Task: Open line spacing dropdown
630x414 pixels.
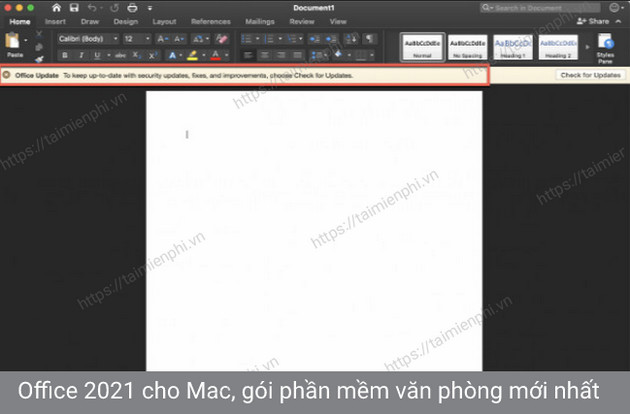Action: point(319,55)
